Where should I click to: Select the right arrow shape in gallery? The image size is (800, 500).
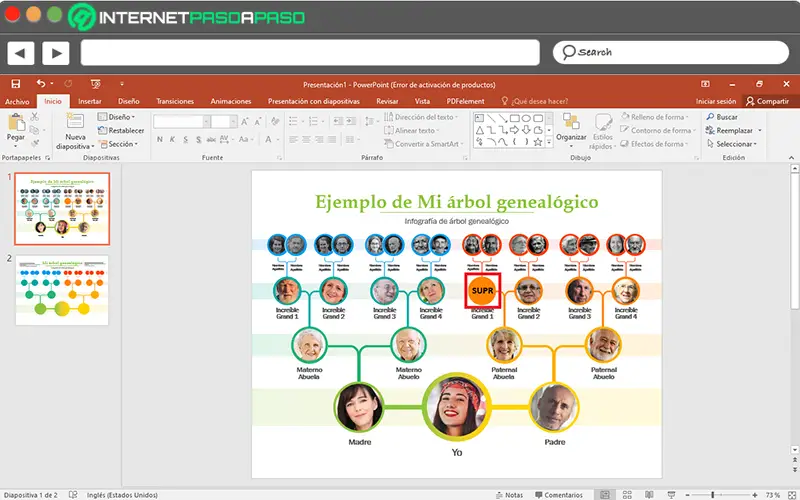515,131
